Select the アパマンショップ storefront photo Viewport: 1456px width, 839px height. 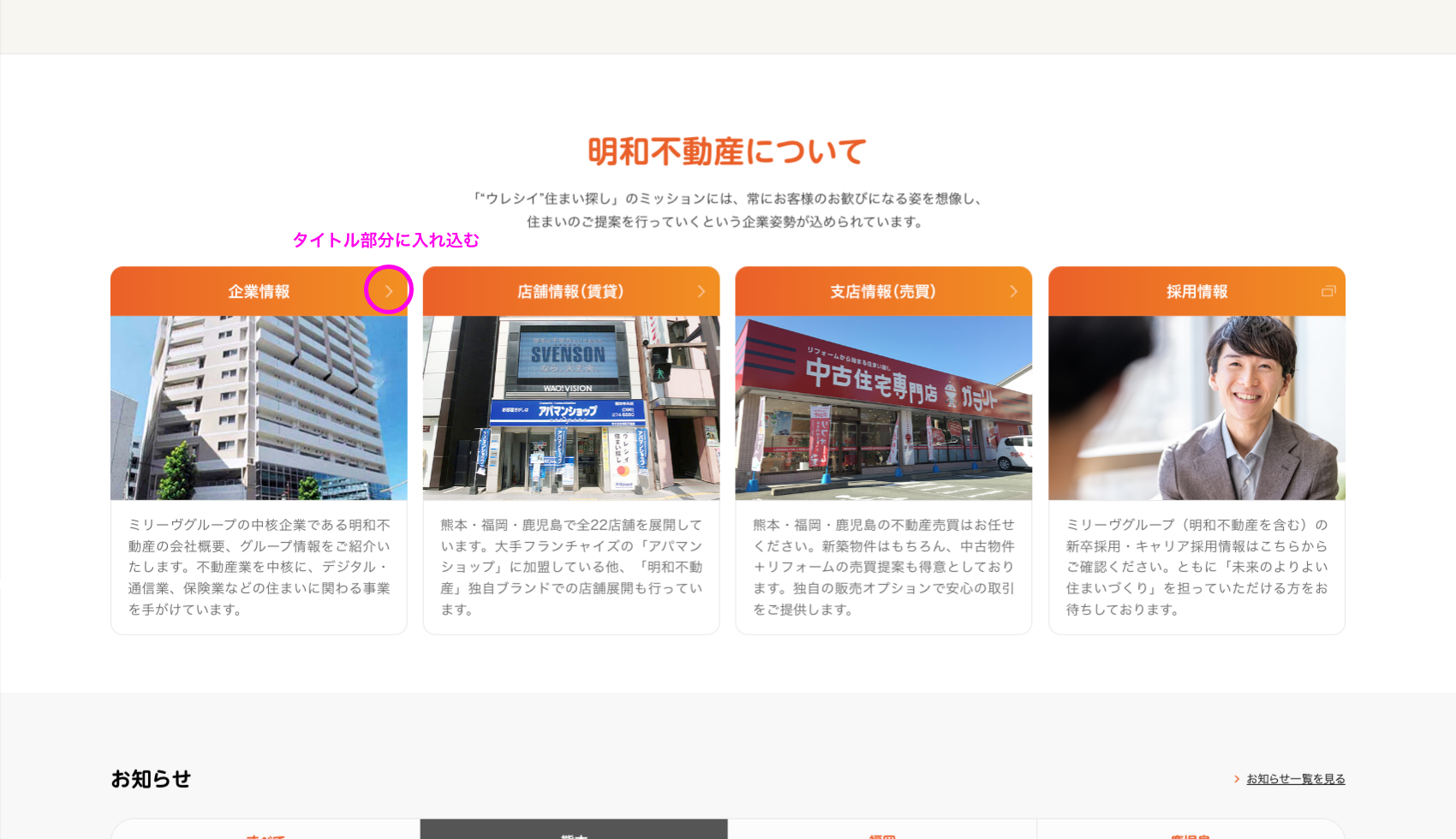point(571,408)
